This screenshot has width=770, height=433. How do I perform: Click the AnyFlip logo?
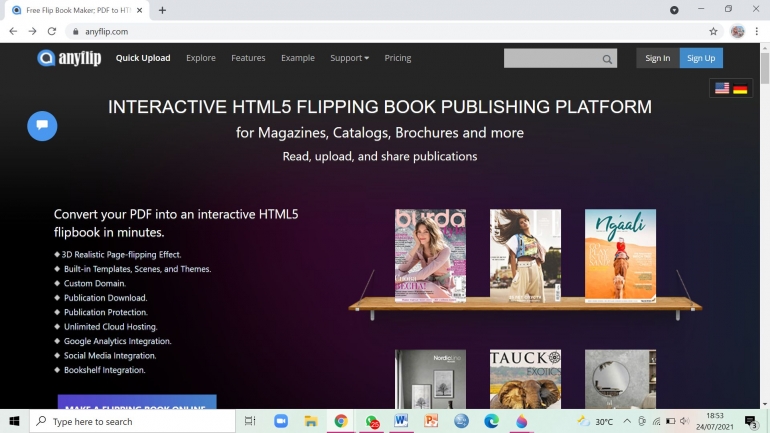tap(69, 58)
